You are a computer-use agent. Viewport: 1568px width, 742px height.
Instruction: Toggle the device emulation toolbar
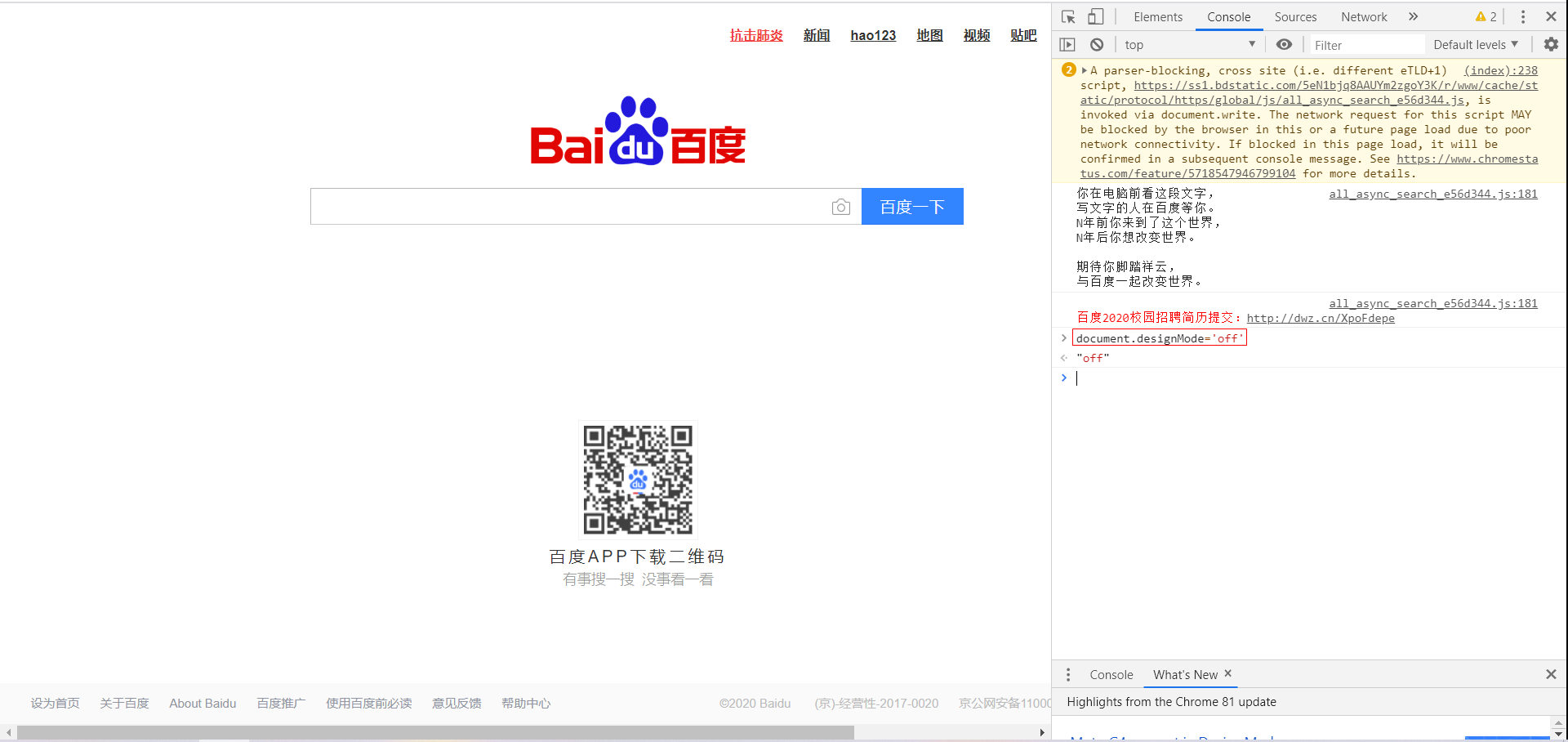[1095, 16]
